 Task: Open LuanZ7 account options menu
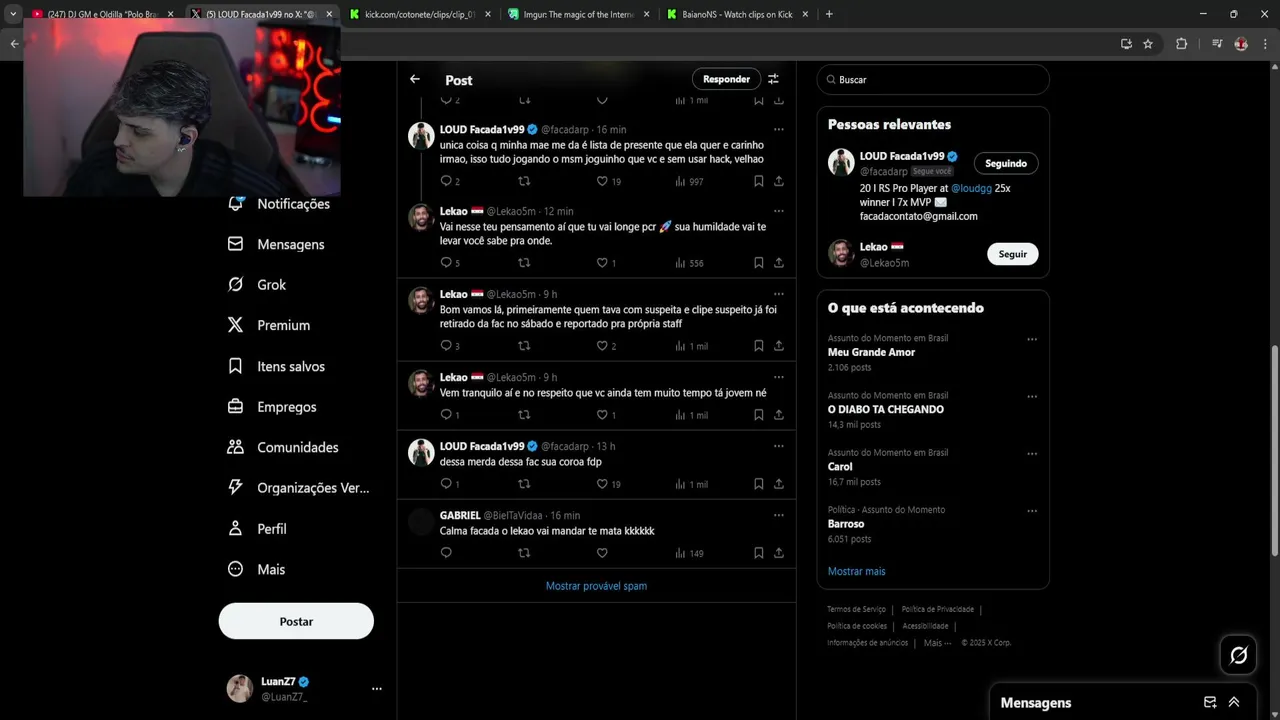point(377,689)
